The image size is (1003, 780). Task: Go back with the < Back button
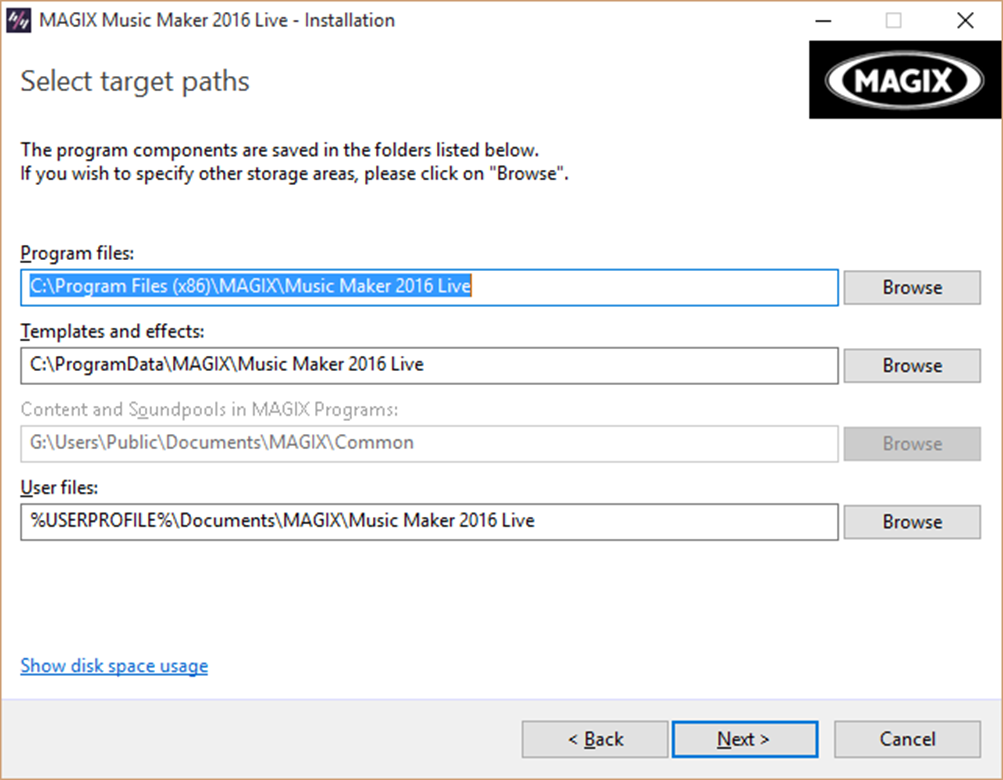click(x=595, y=740)
